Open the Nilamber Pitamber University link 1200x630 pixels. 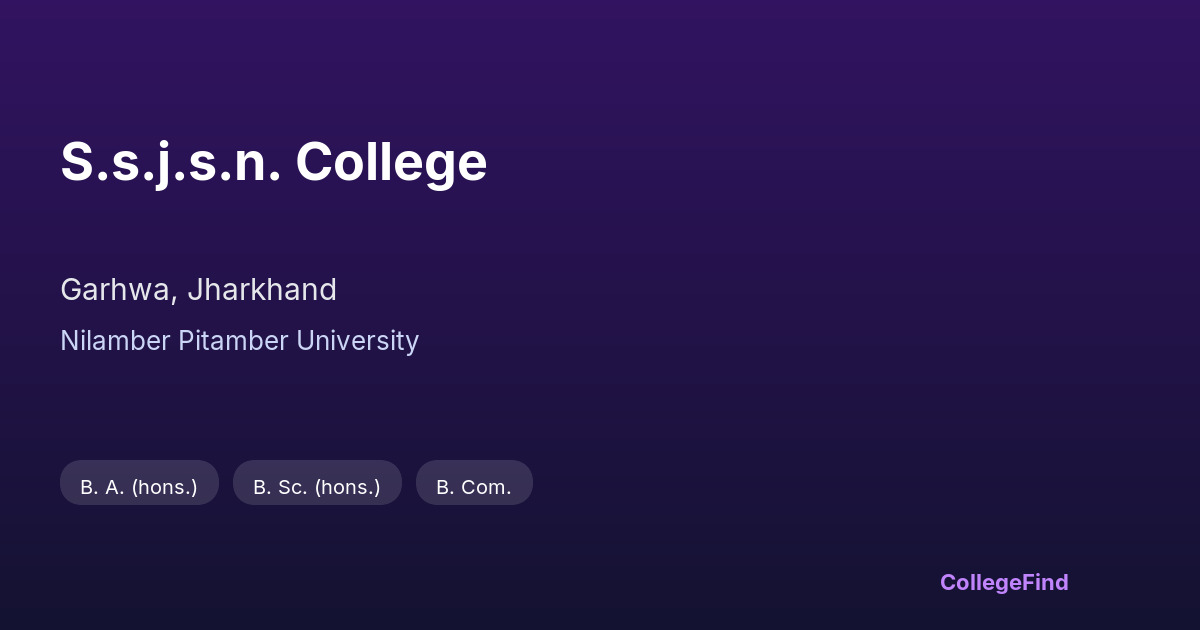[239, 341]
